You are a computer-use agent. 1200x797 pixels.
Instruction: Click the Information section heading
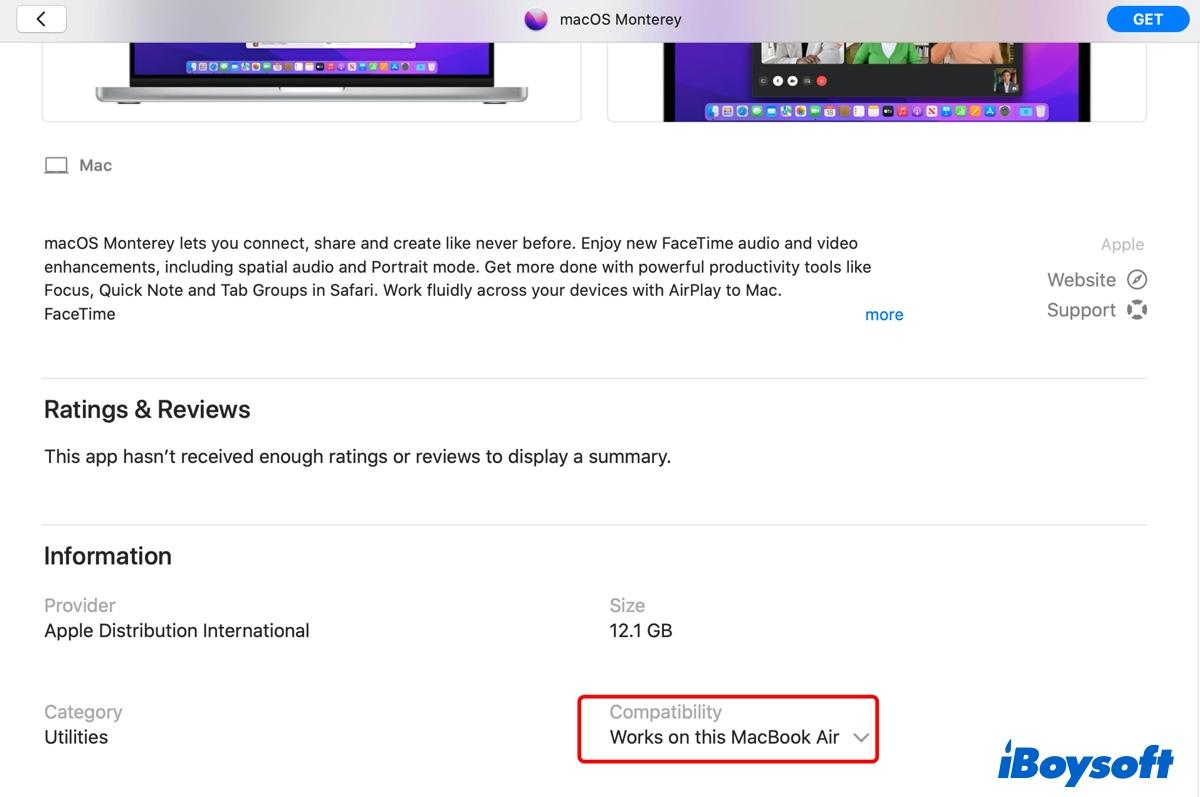point(108,556)
